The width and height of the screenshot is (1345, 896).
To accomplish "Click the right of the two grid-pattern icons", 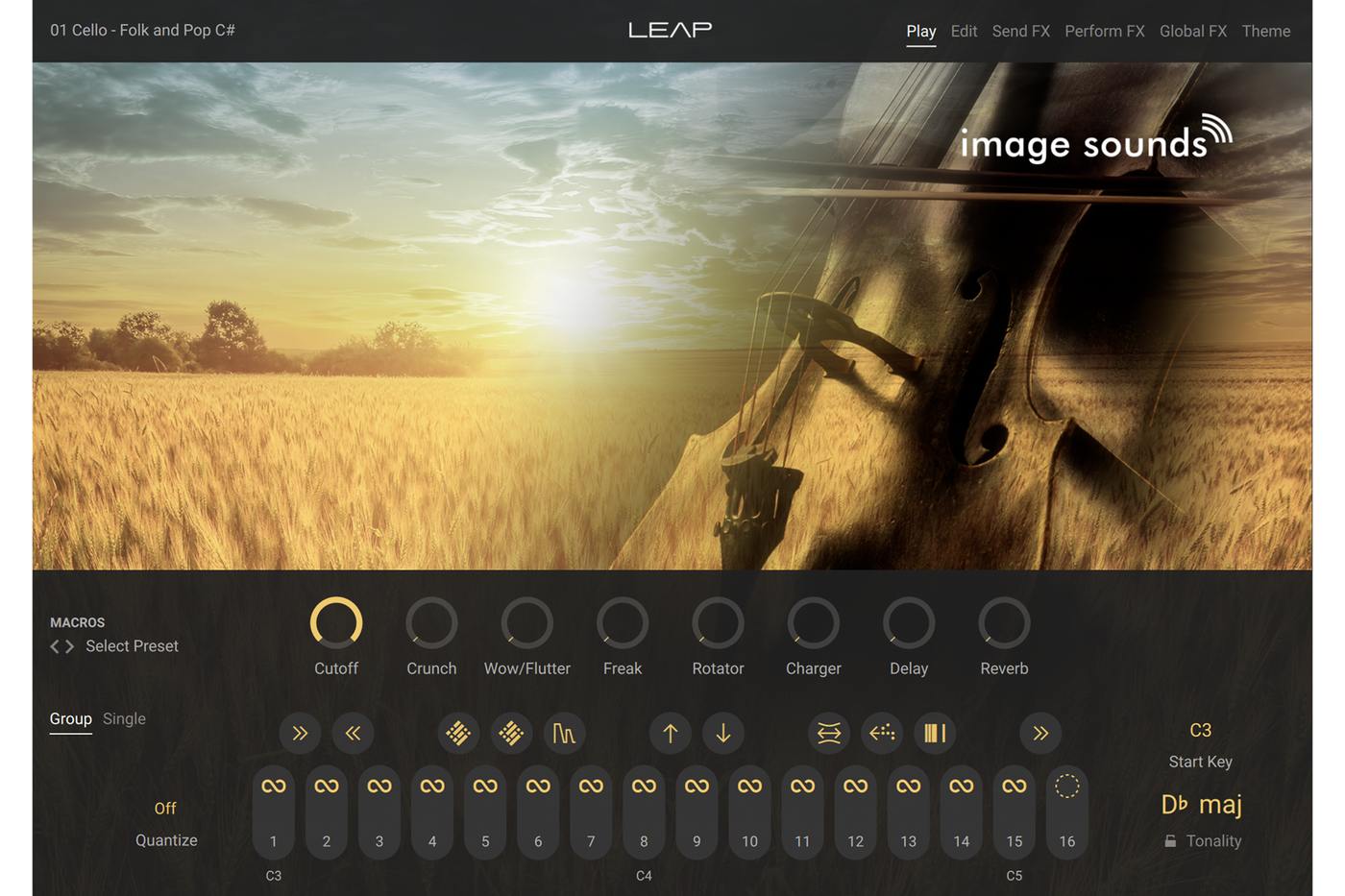I will pyautogui.click(x=511, y=734).
